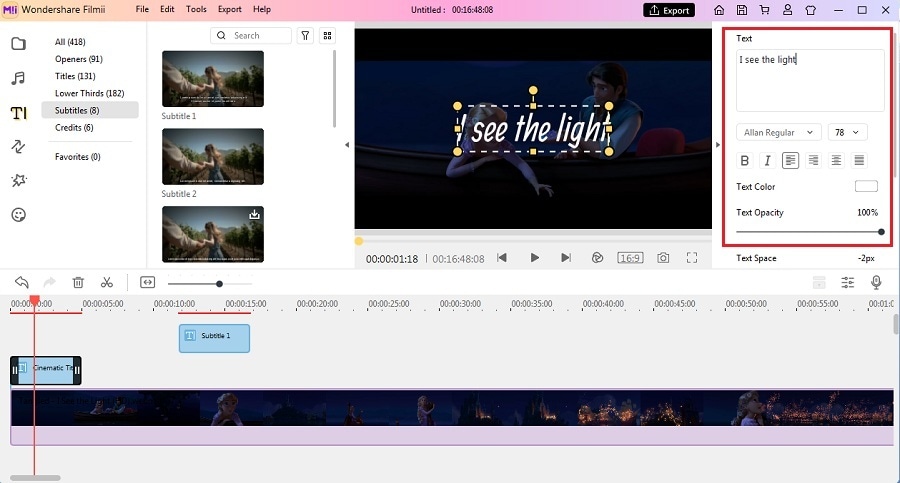The image size is (900, 483).
Task: Collapse the left media panel arrow
Action: click(347, 145)
